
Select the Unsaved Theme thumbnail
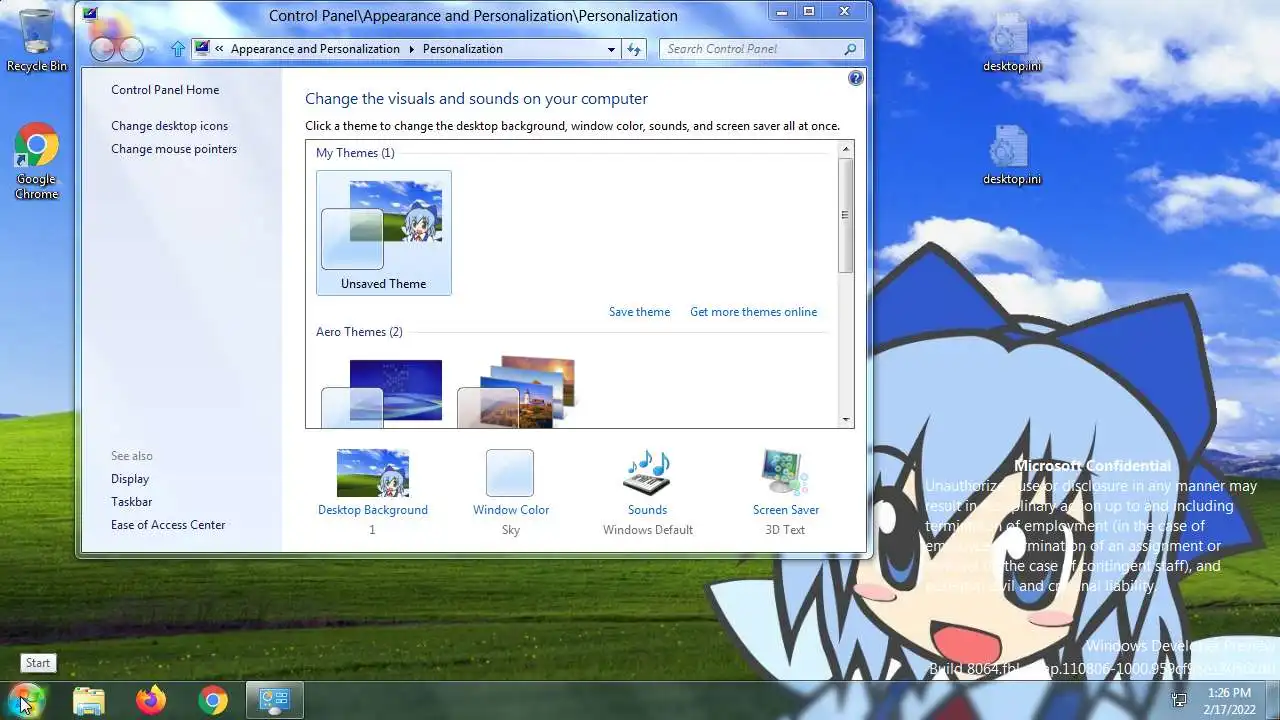pos(384,233)
